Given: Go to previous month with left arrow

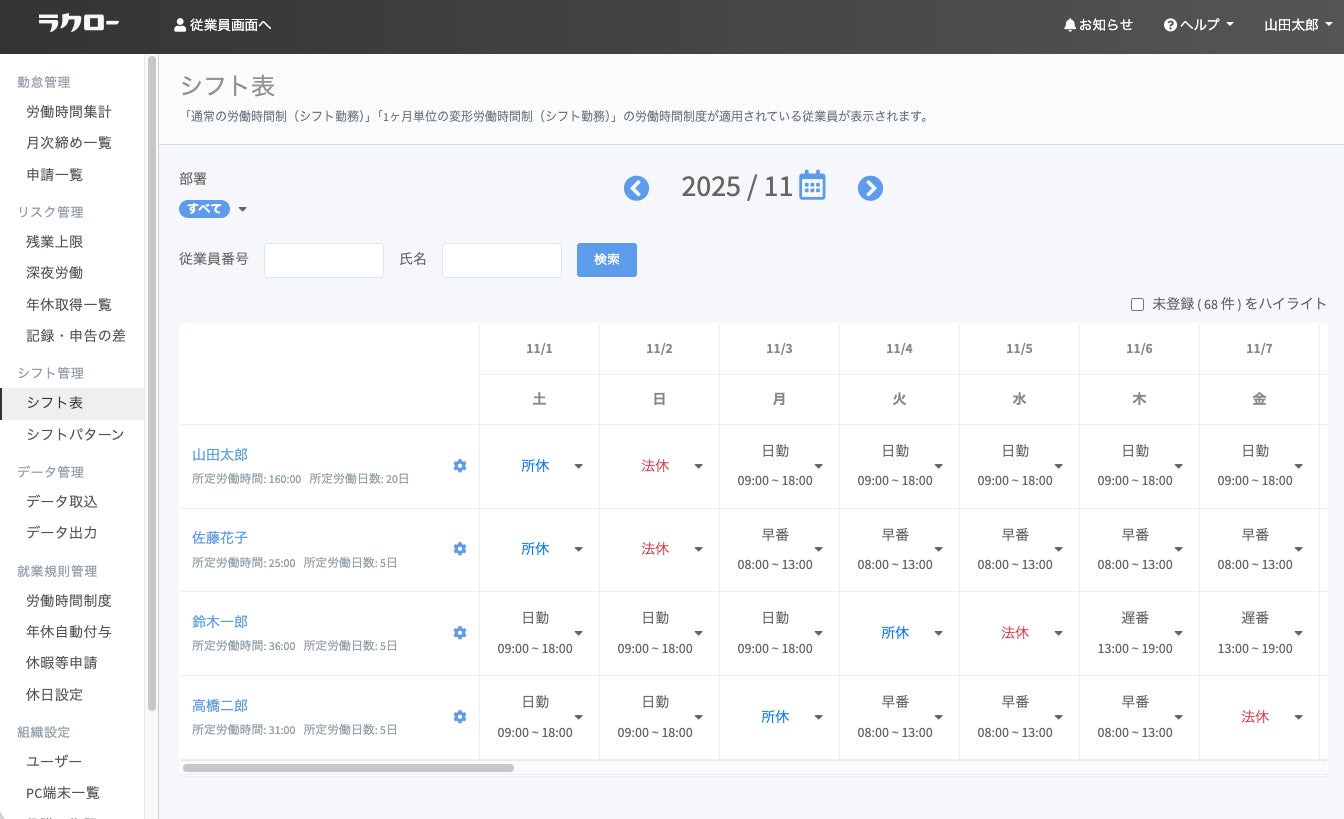Looking at the screenshot, I should tap(636, 188).
